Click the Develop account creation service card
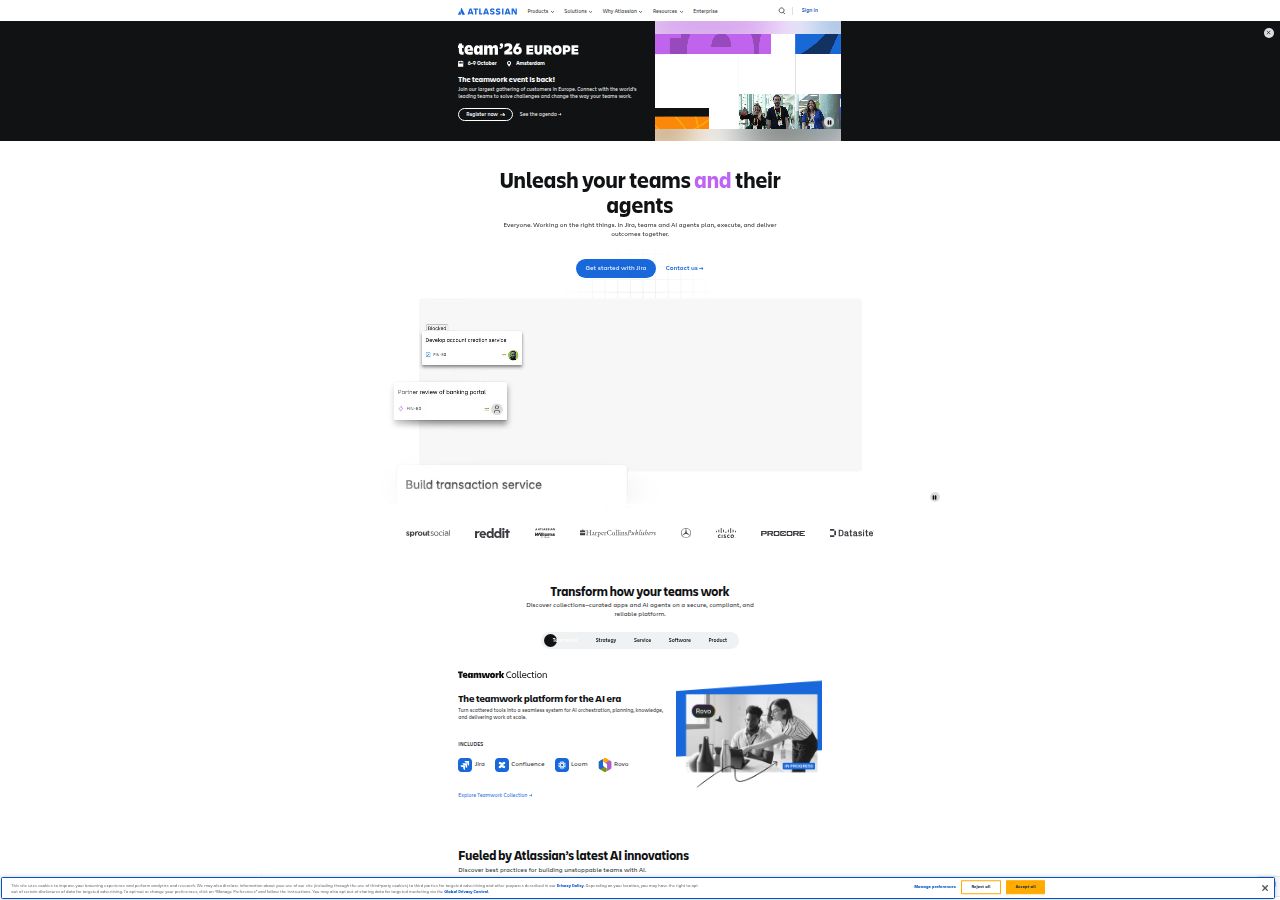 472,347
